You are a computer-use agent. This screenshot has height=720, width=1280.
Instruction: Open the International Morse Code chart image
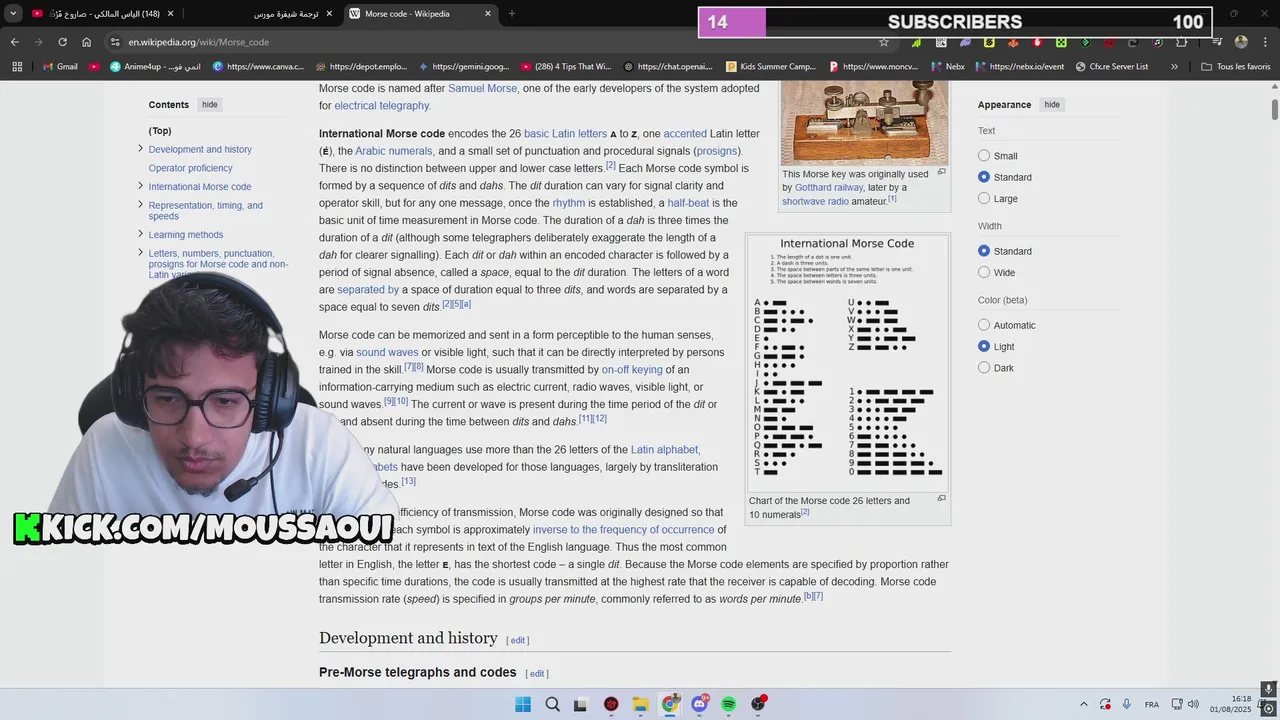click(847, 363)
